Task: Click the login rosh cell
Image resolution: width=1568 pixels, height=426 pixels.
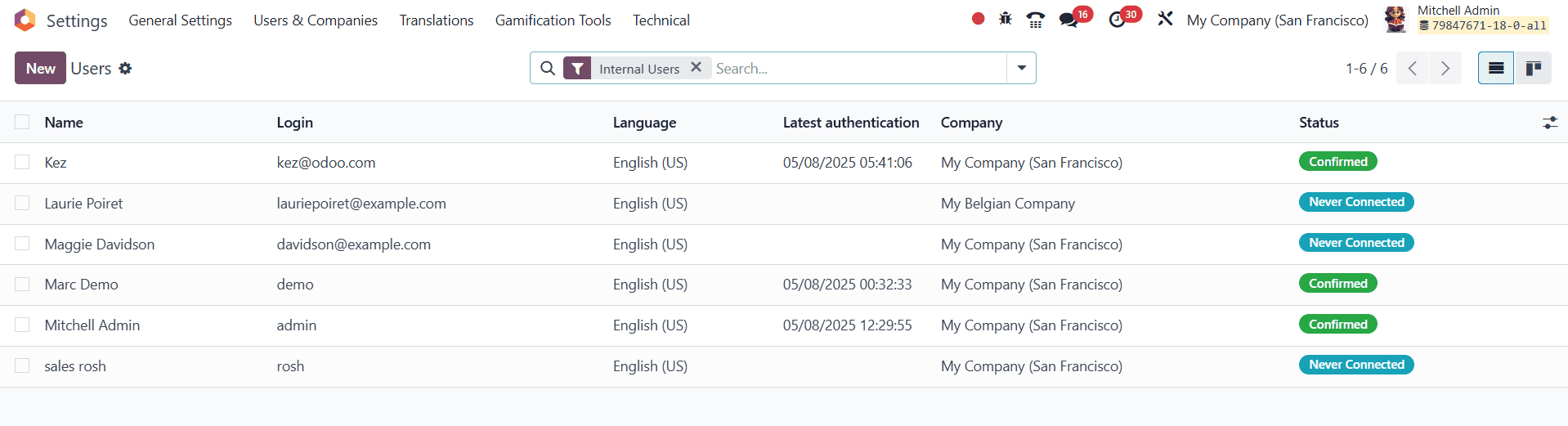Action: [x=290, y=365]
